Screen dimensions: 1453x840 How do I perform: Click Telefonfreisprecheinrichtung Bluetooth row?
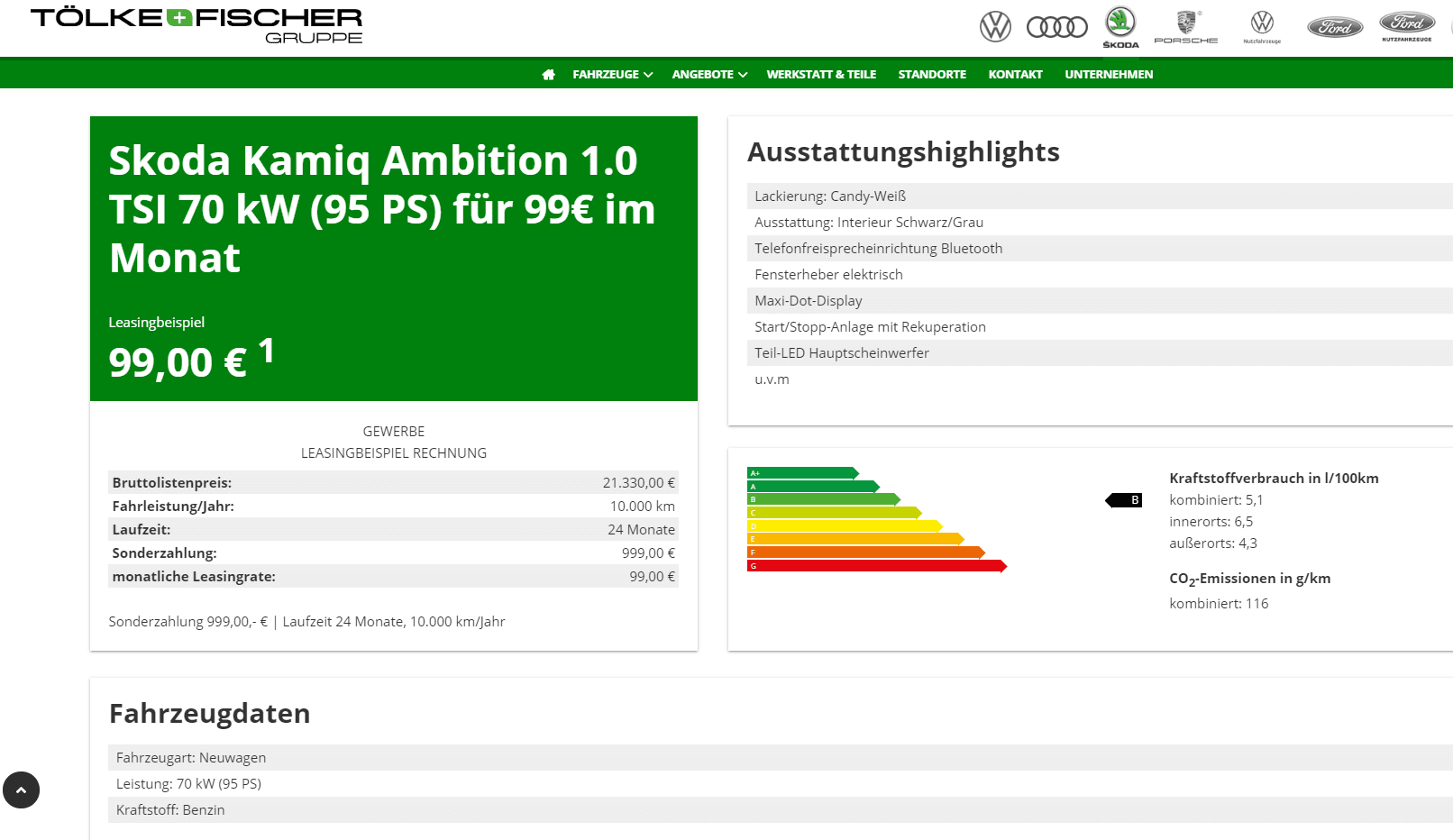point(1100,248)
